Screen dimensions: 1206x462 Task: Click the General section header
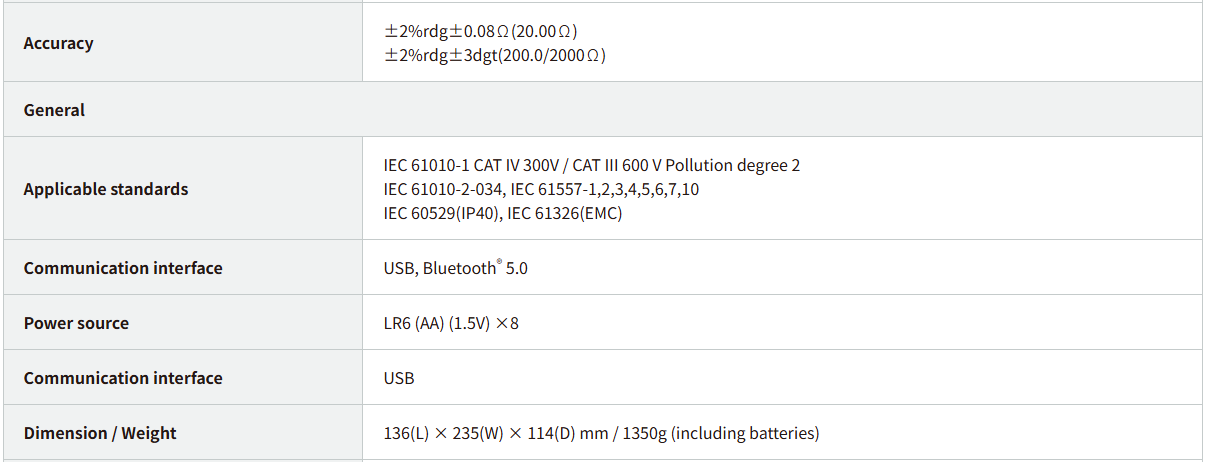[x=54, y=110]
